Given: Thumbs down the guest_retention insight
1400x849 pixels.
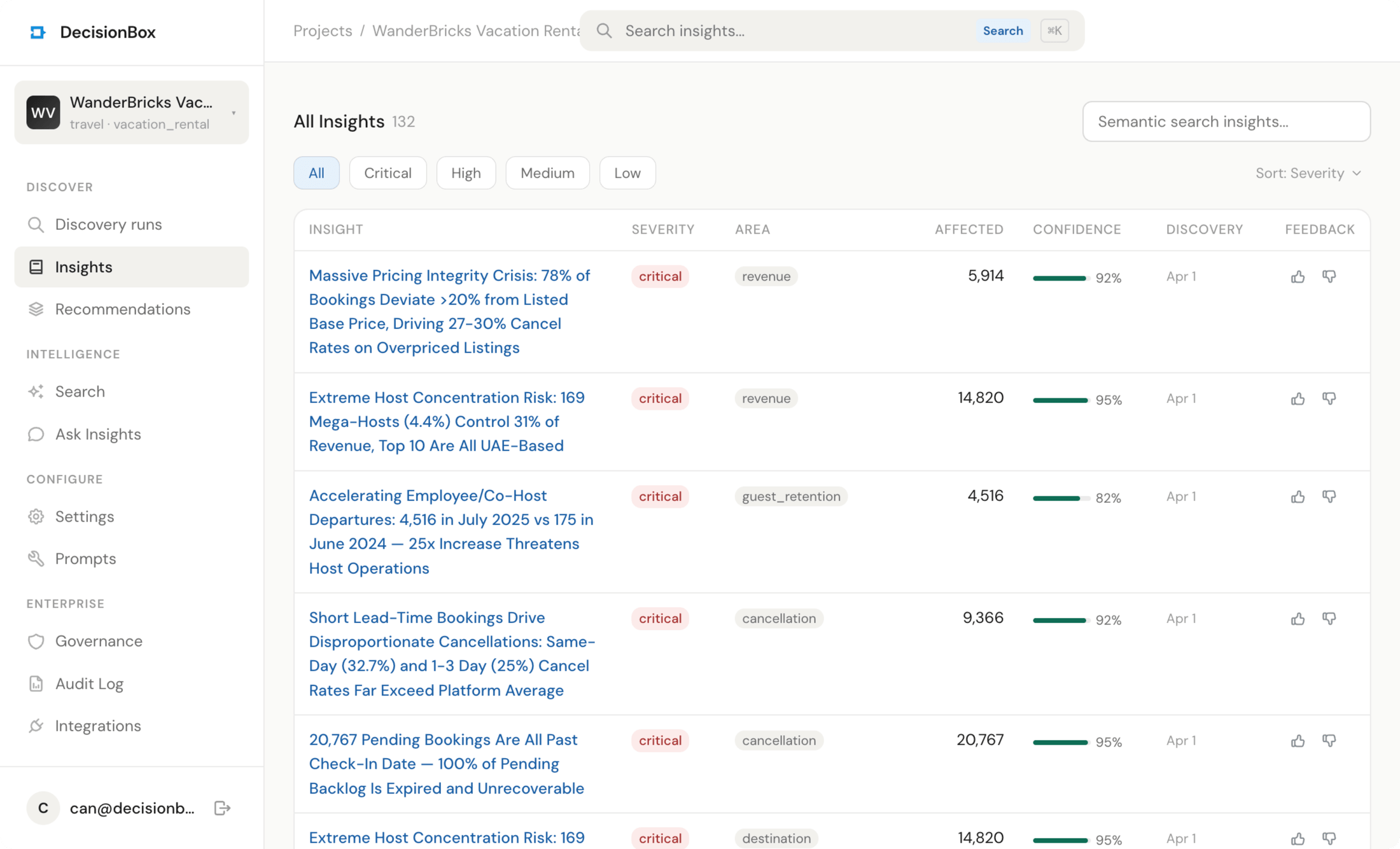Looking at the screenshot, I should pyautogui.click(x=1329, y=496).
